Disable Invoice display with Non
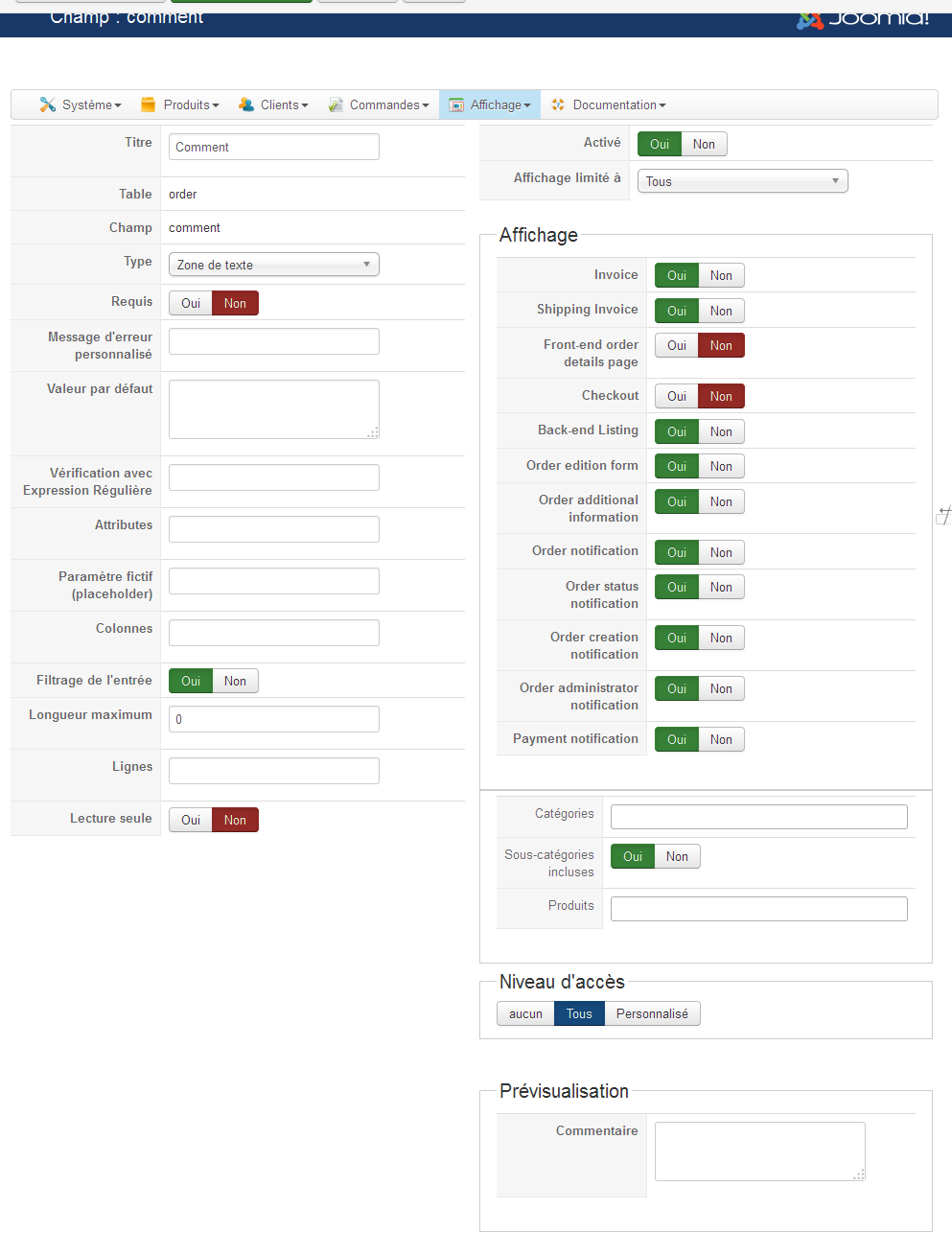This screenshot has width=952, height=1255. click(721, 275)
